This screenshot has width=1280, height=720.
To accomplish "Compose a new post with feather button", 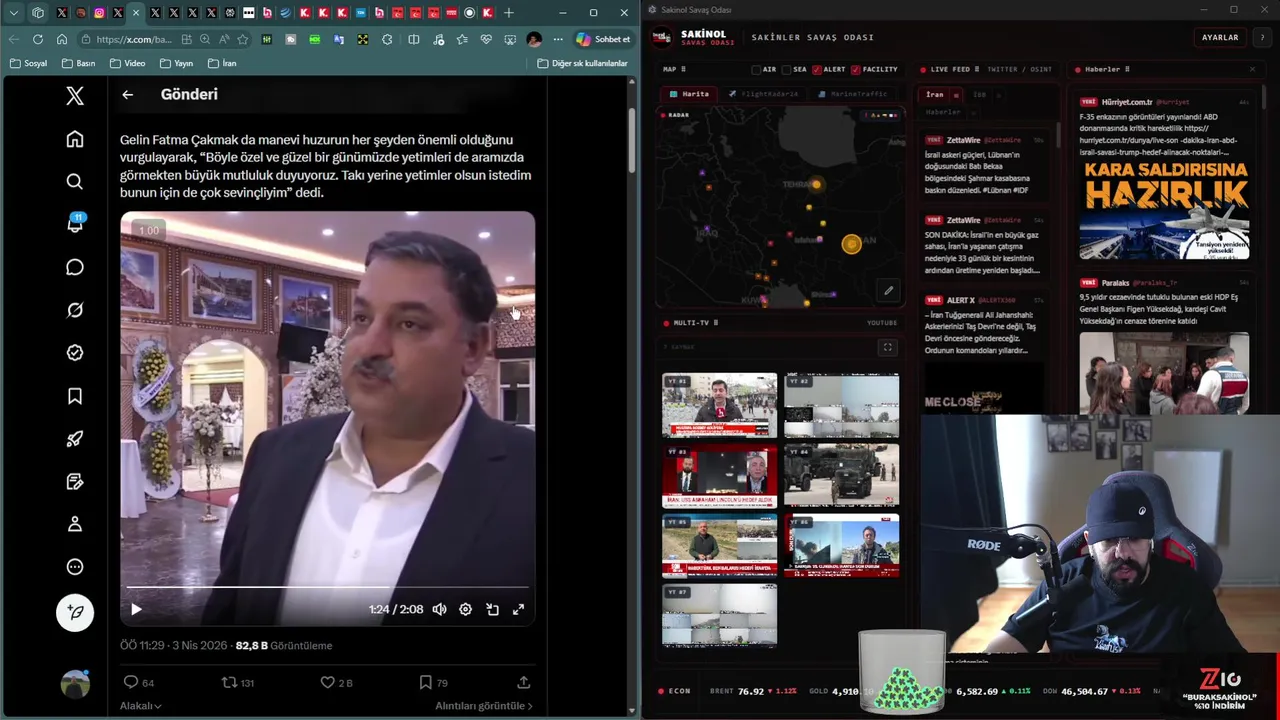I will [x=75, y=612].
